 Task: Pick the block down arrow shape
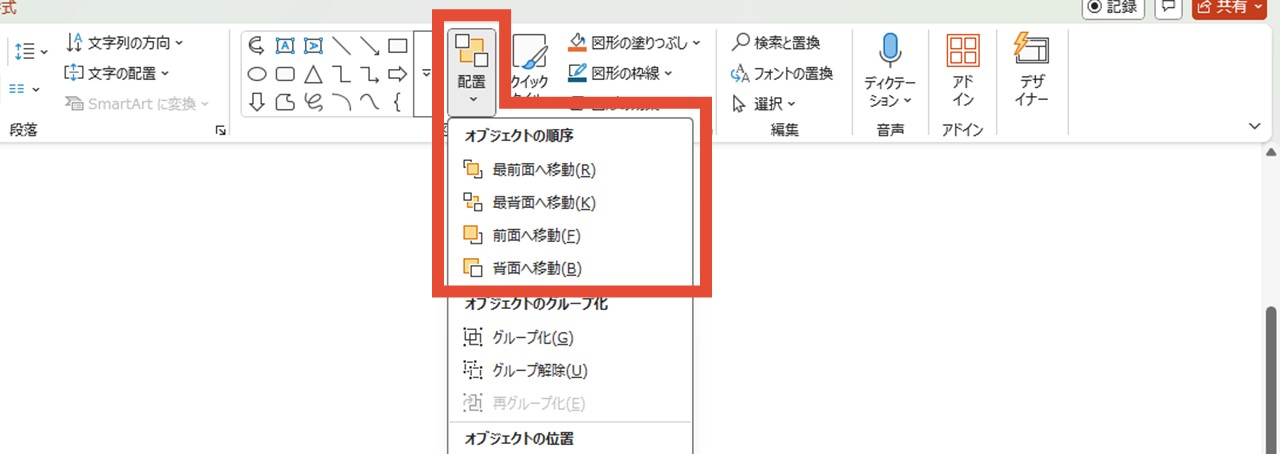tap(257, 101)
